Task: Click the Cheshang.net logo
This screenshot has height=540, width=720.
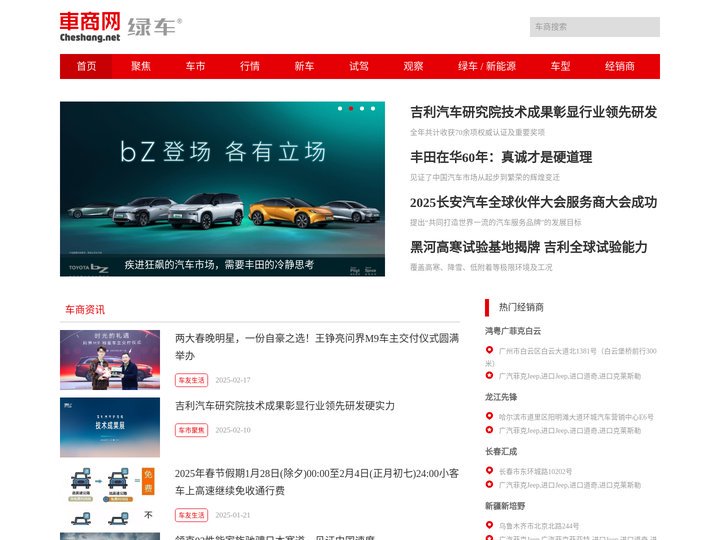Action: pyautogui.click(x=90, y=27)
